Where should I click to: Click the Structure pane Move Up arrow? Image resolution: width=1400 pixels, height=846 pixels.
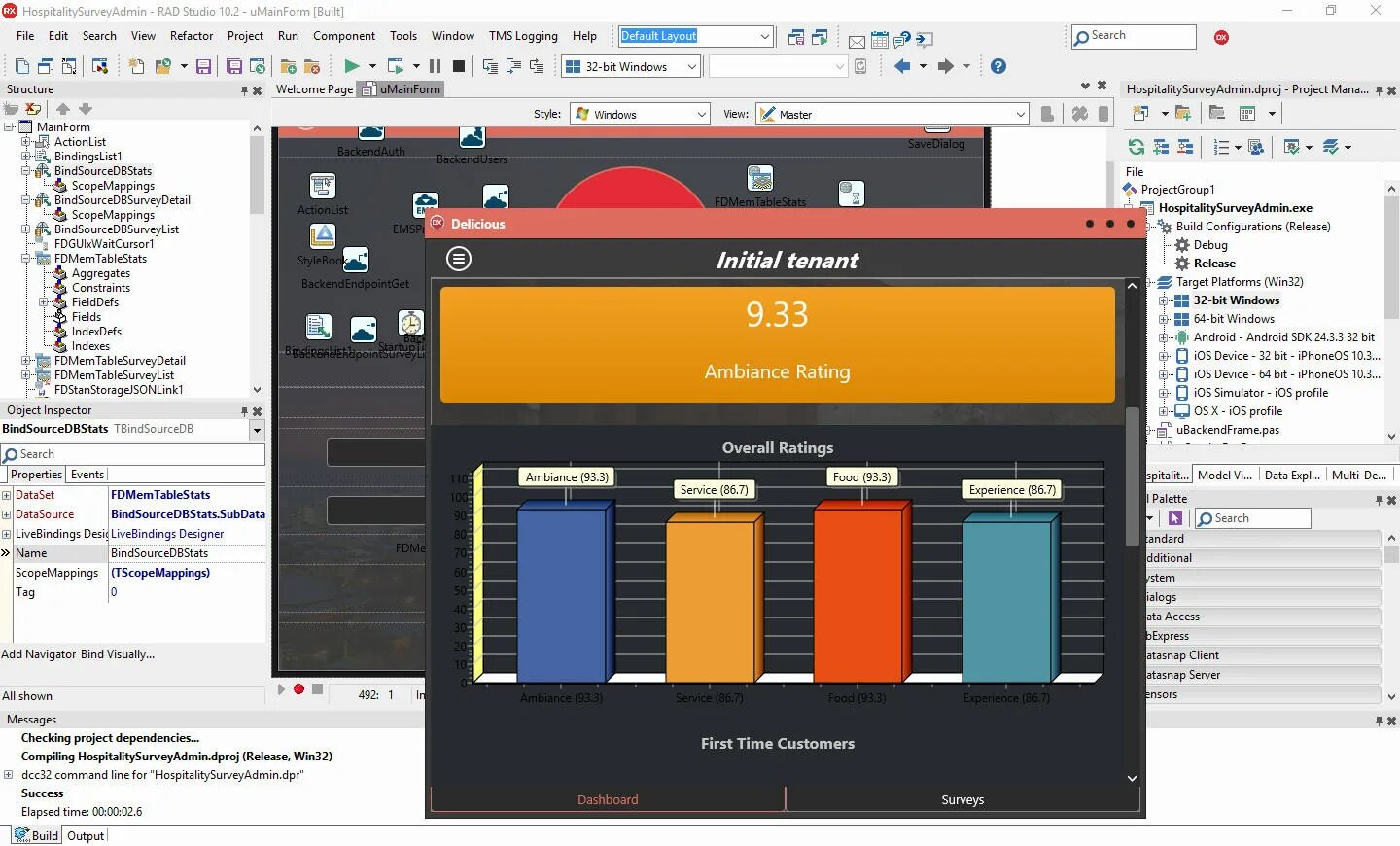point(63,109)
